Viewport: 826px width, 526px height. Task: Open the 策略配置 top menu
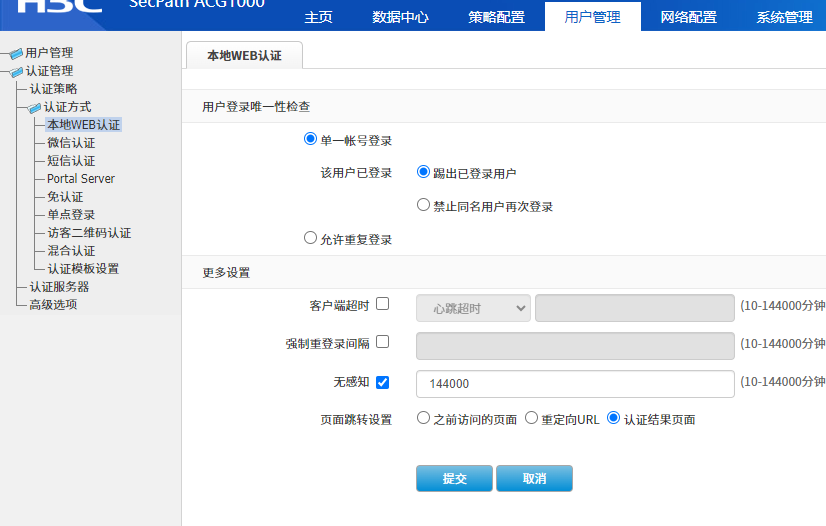[x=496, y=17]
